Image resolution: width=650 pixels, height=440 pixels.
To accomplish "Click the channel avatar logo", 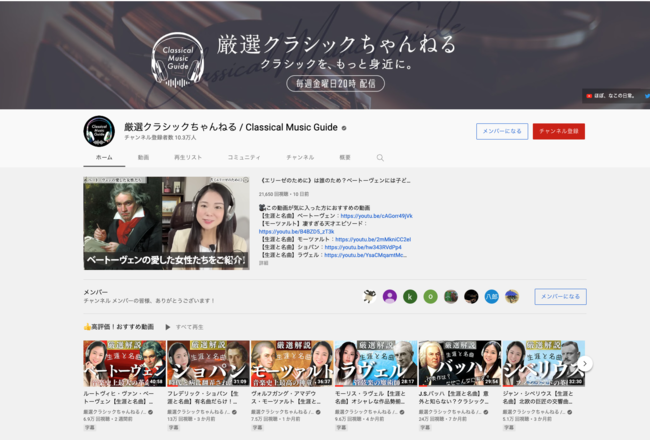I will pos(99,131).
